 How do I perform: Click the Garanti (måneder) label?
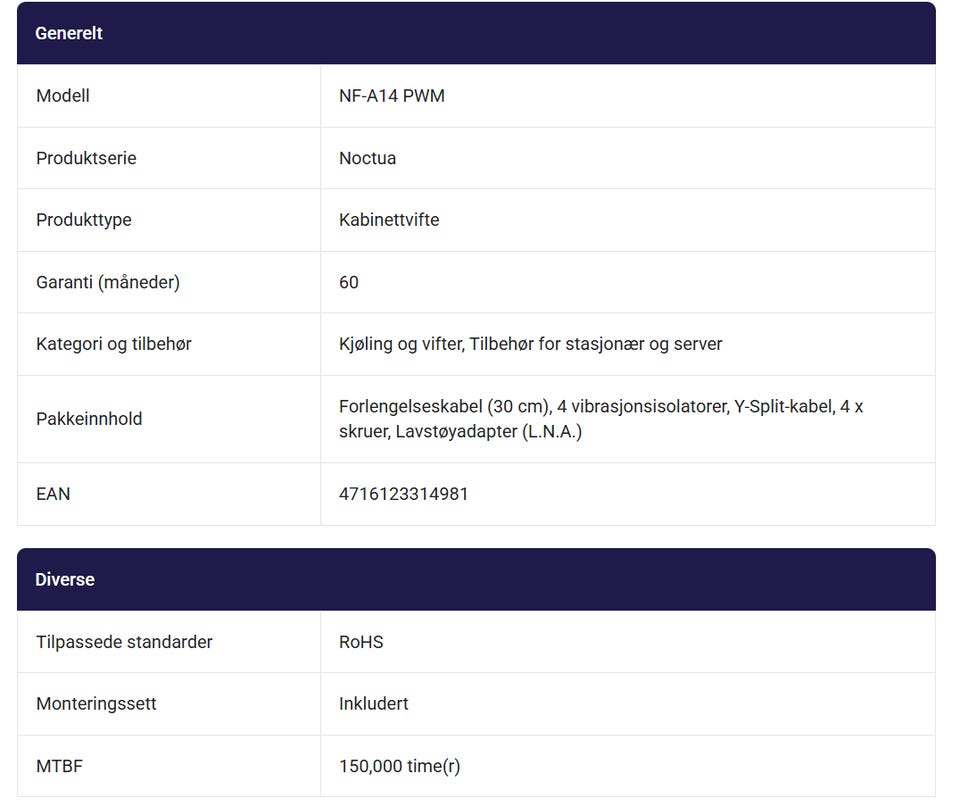point(108,282)
